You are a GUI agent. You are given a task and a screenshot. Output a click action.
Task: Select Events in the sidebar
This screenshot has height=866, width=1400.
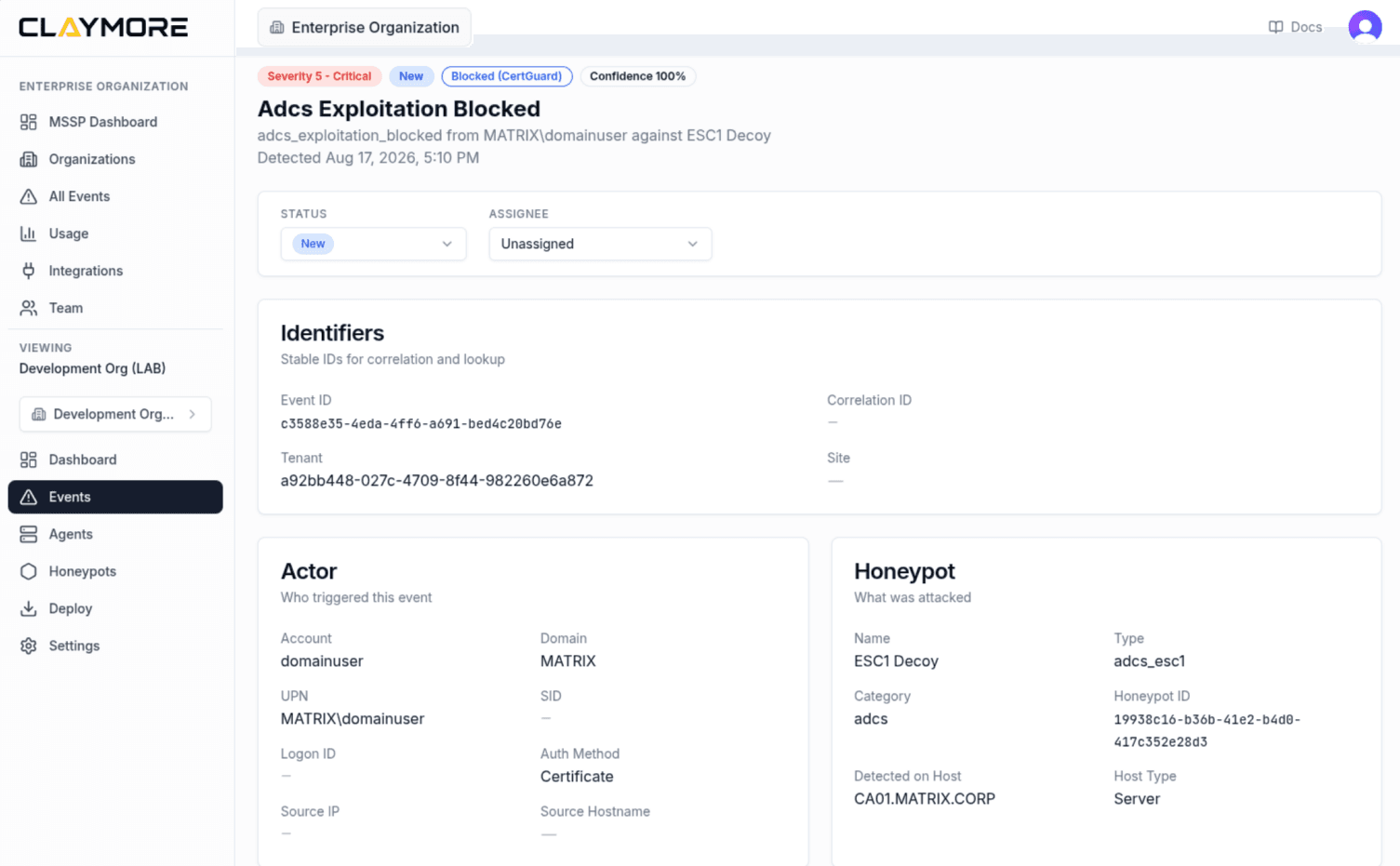pyautogui.click(x=115, y=497)
